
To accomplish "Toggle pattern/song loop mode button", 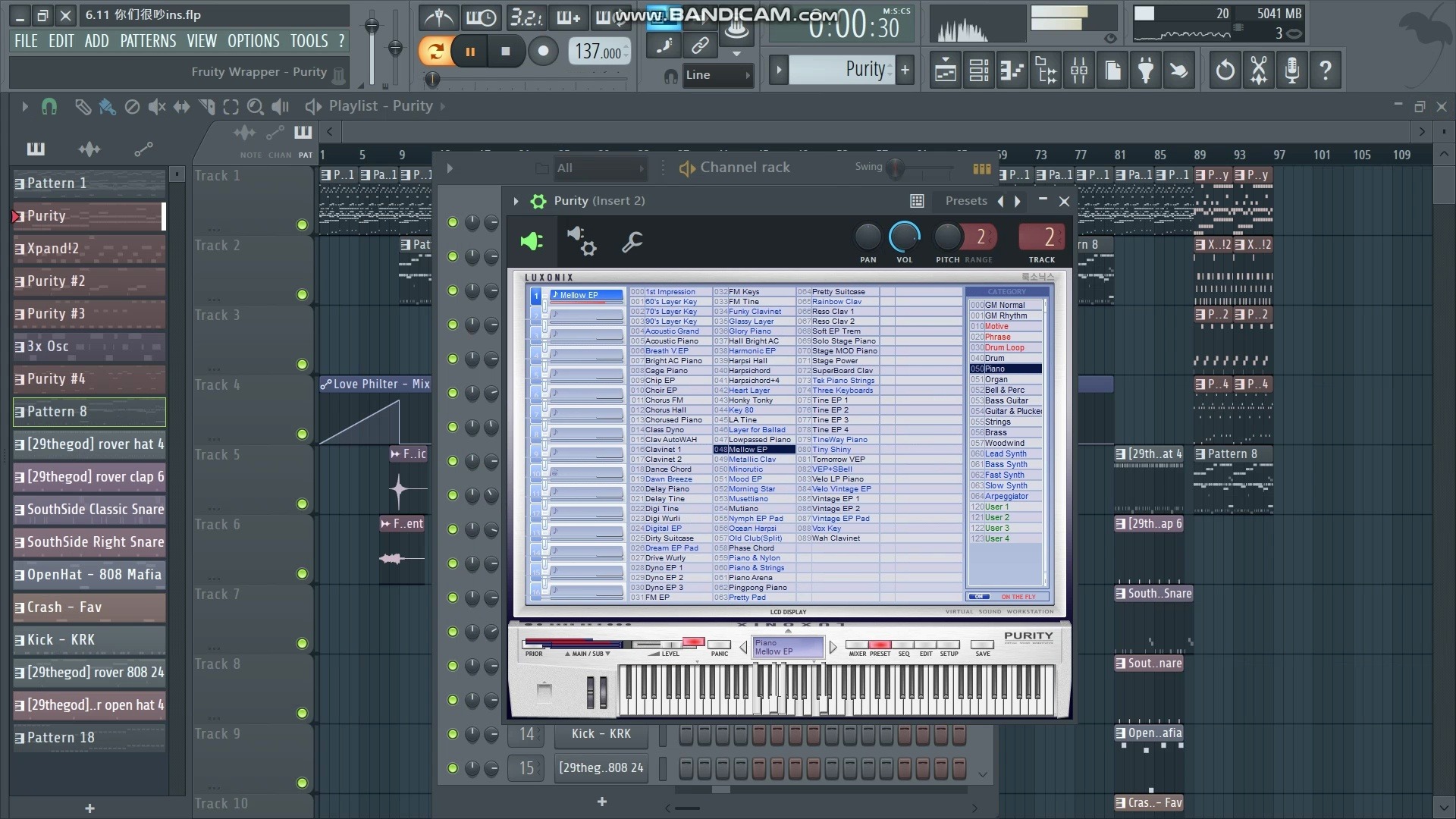I will coord(435,52).
